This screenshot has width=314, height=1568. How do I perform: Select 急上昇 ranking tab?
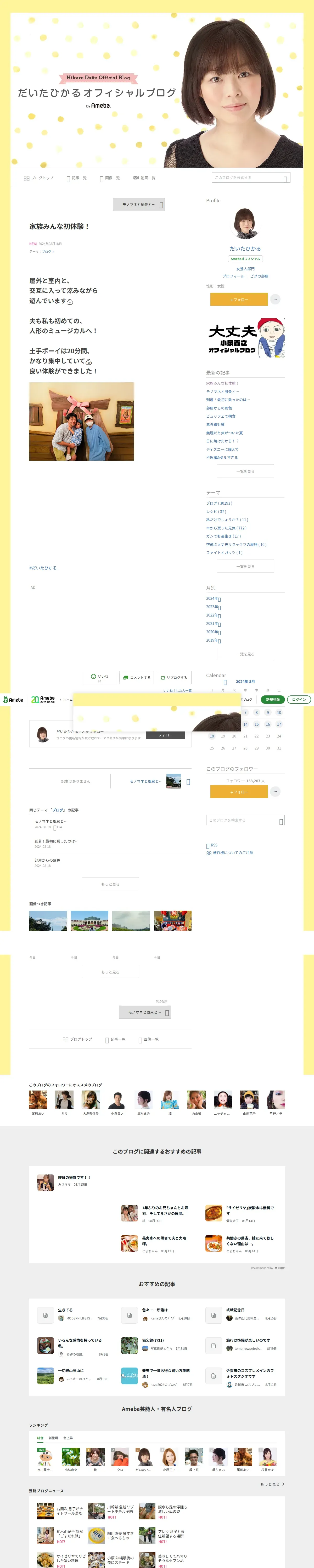(x=68, y=1438)
